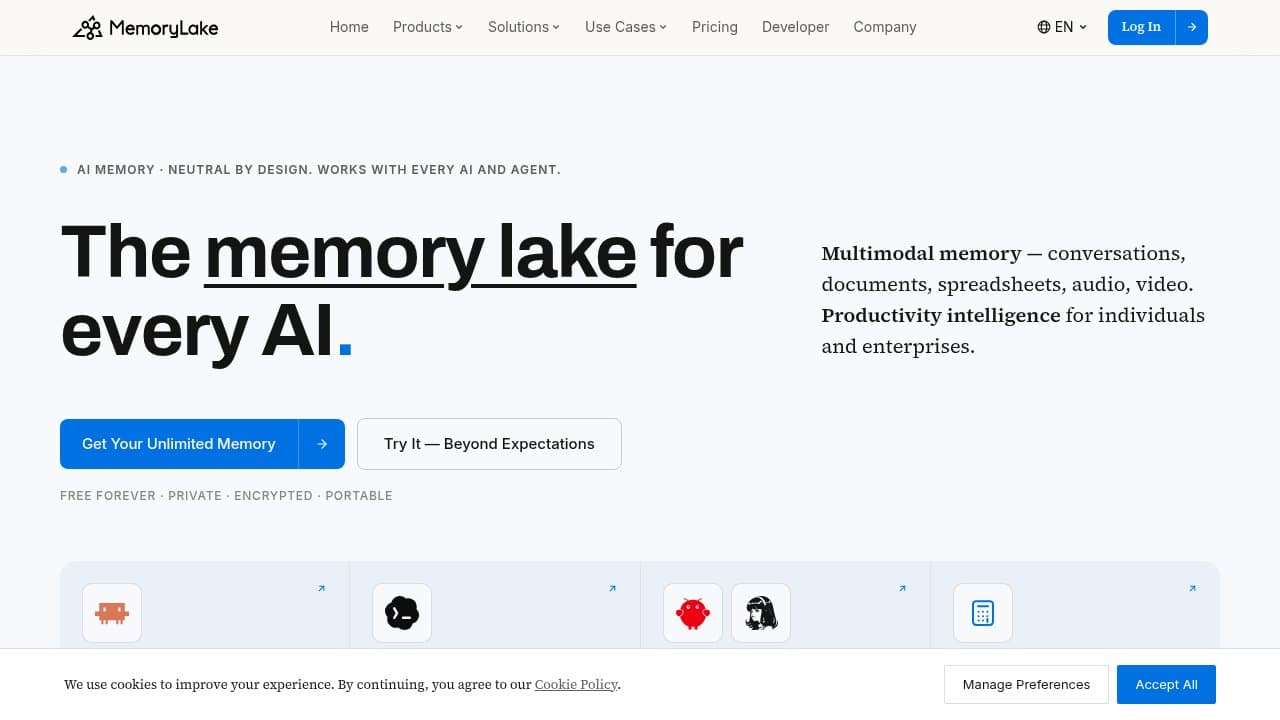Click the MemoryLake logo

(x=145, y=27)
